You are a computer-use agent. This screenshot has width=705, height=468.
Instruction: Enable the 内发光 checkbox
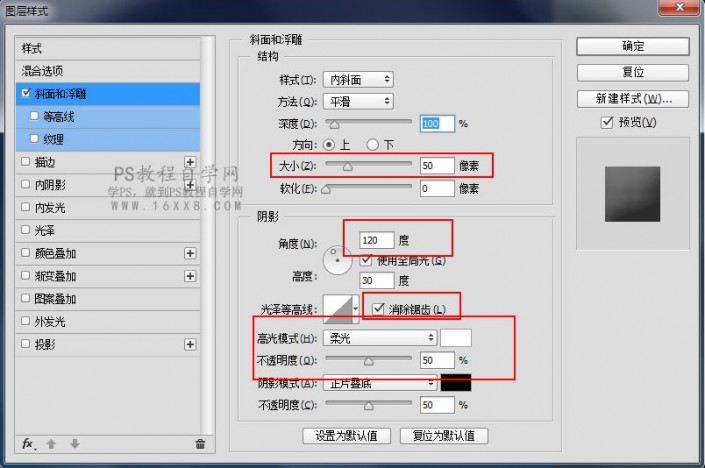26,207
